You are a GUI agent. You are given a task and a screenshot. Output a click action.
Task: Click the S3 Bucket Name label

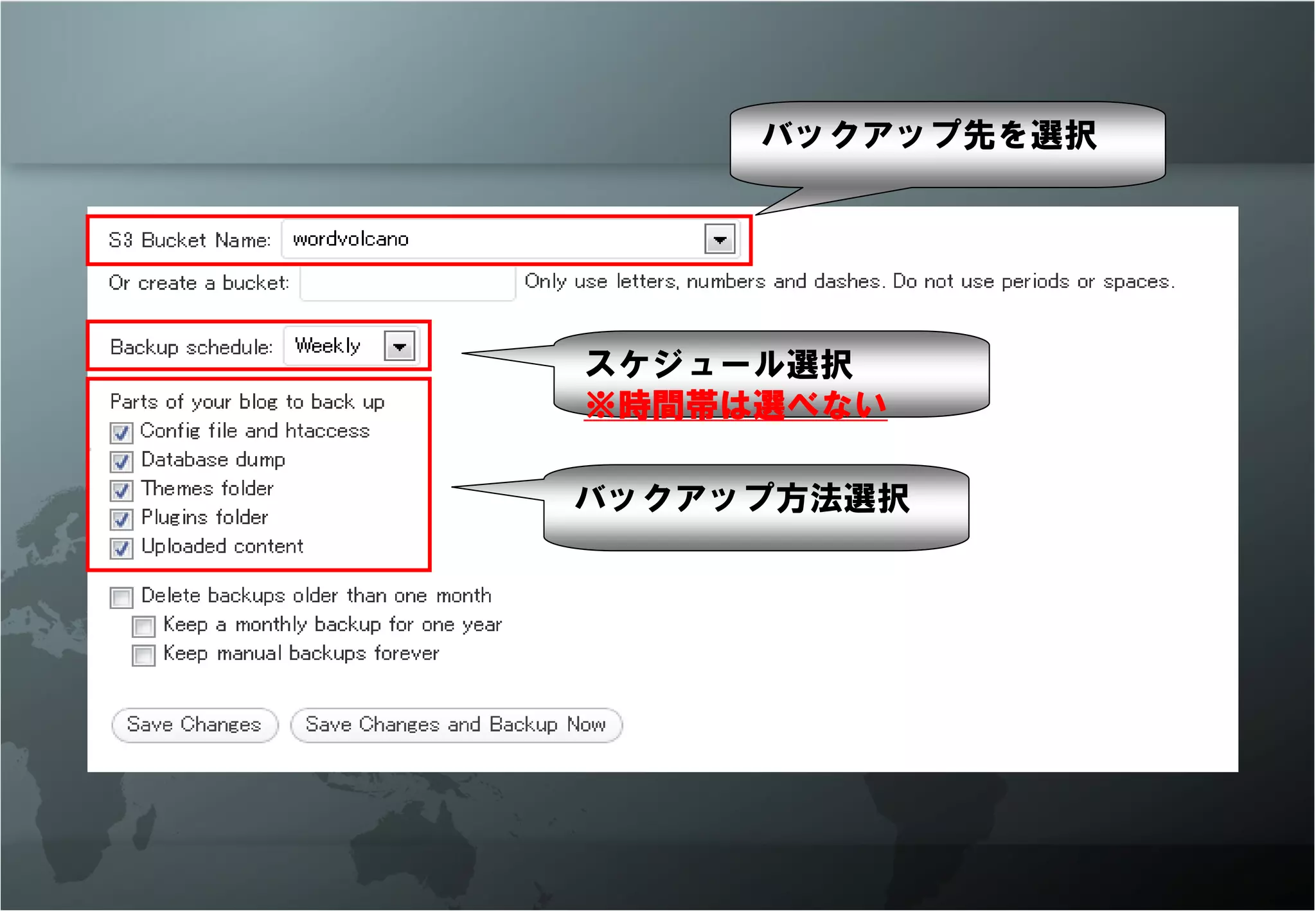[x=190, y=240]
